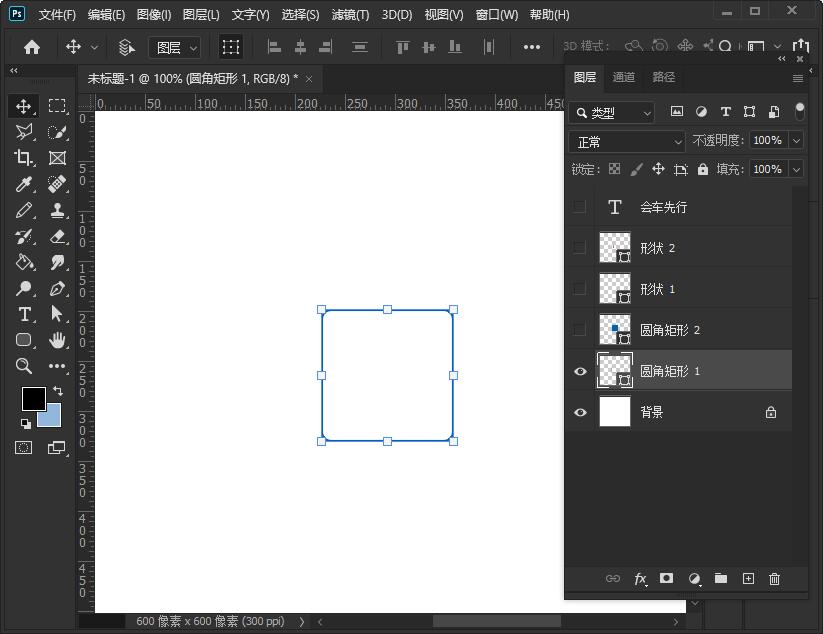This screenshot has height=634, width=823.
Task: Open the 滤镜(T) menu
Action: click(x=350, y=15)
